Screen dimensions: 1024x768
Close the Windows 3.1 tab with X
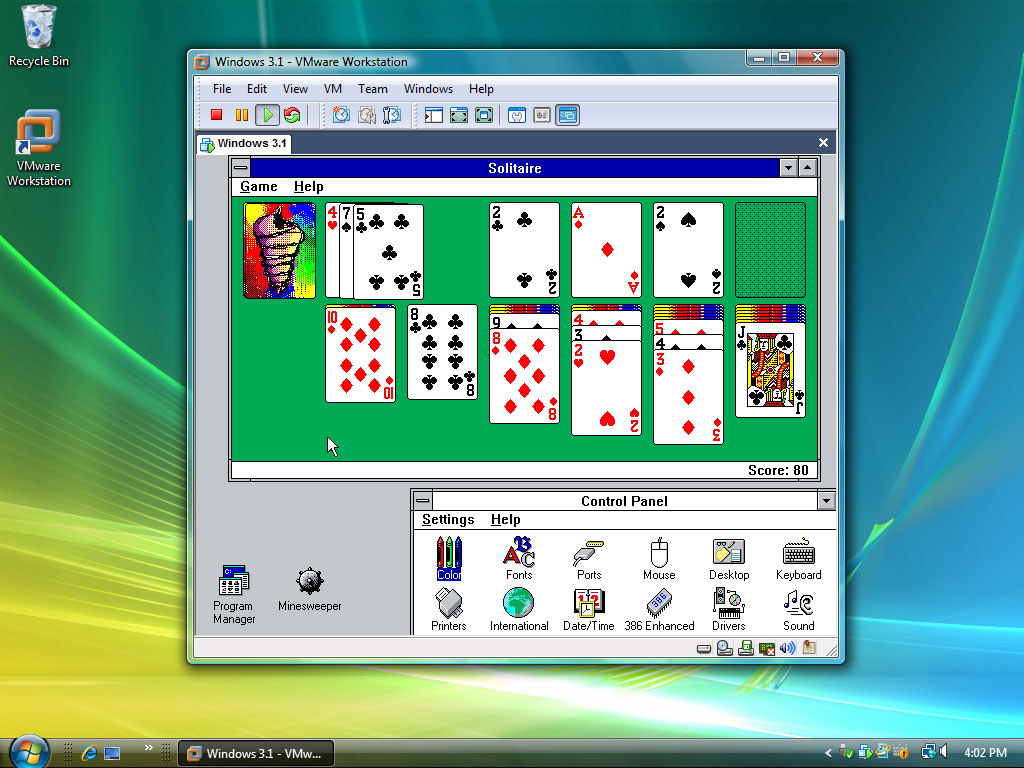point(824,142)
